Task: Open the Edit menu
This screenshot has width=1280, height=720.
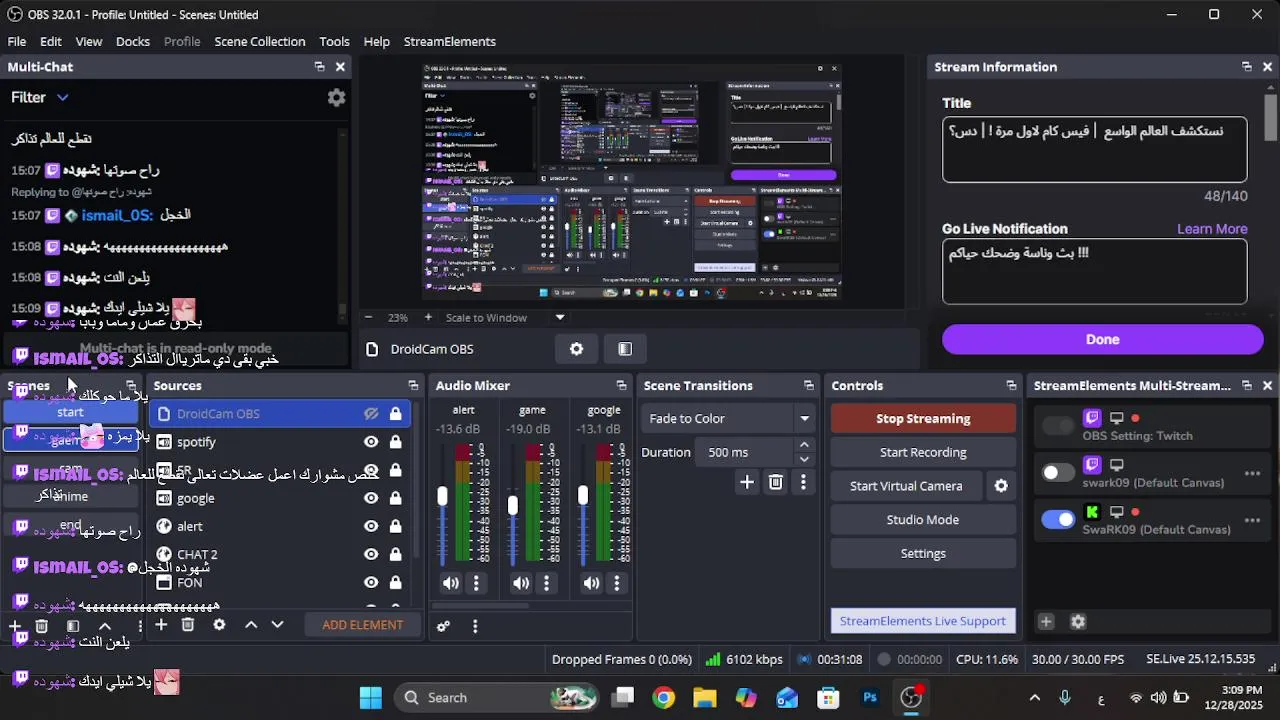Action: tap(51, 42)
